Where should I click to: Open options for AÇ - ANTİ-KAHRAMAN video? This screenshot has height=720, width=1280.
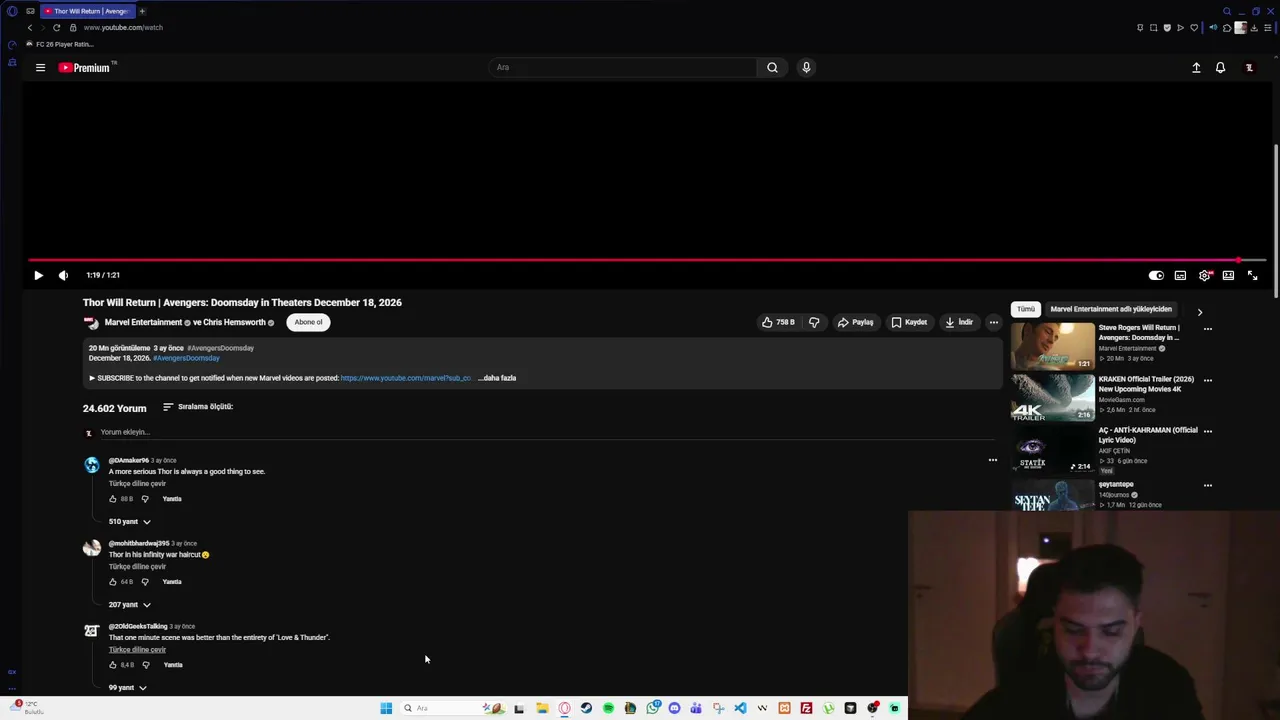1208,431
